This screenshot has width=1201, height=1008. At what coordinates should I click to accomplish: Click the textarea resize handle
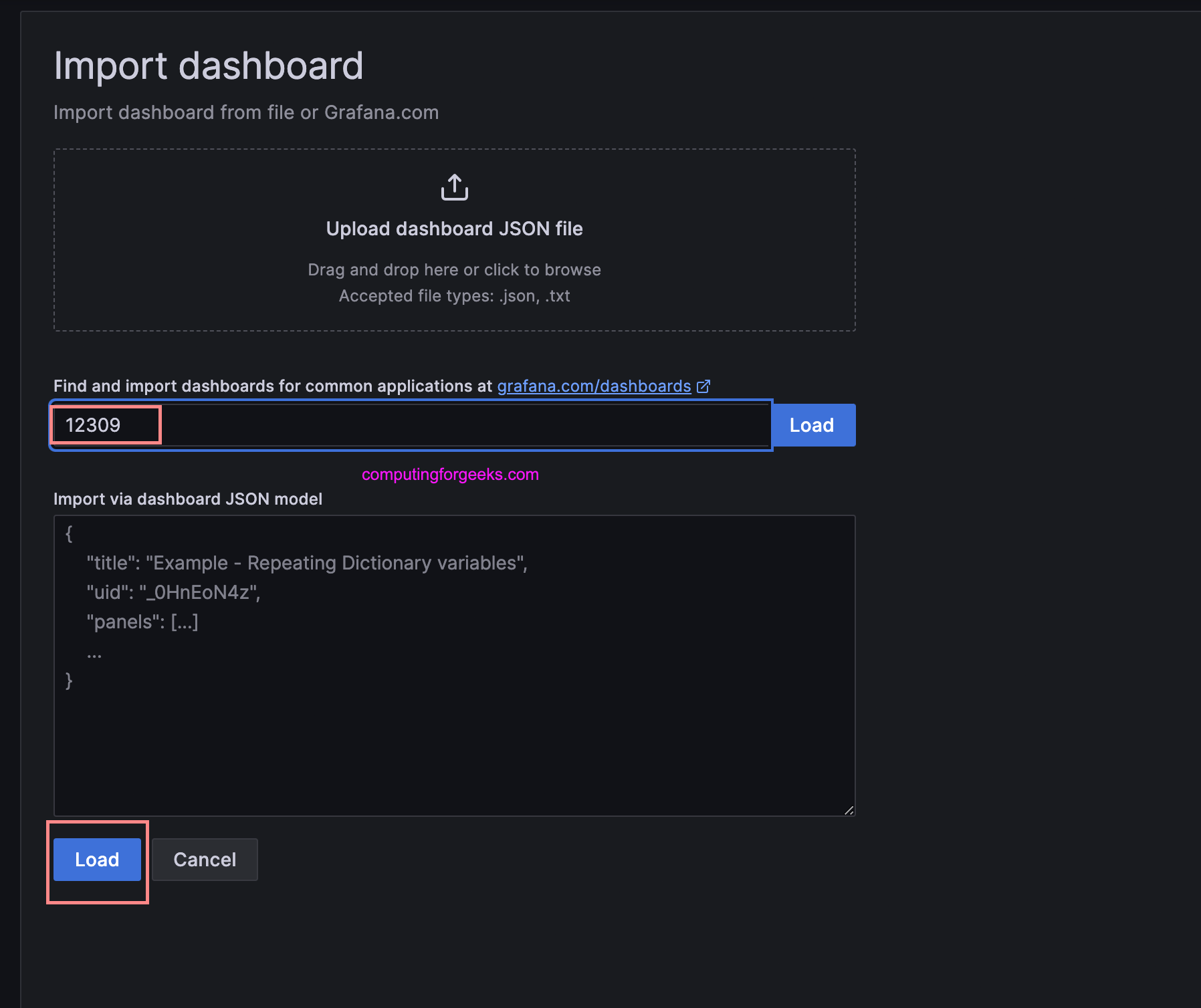849,809
